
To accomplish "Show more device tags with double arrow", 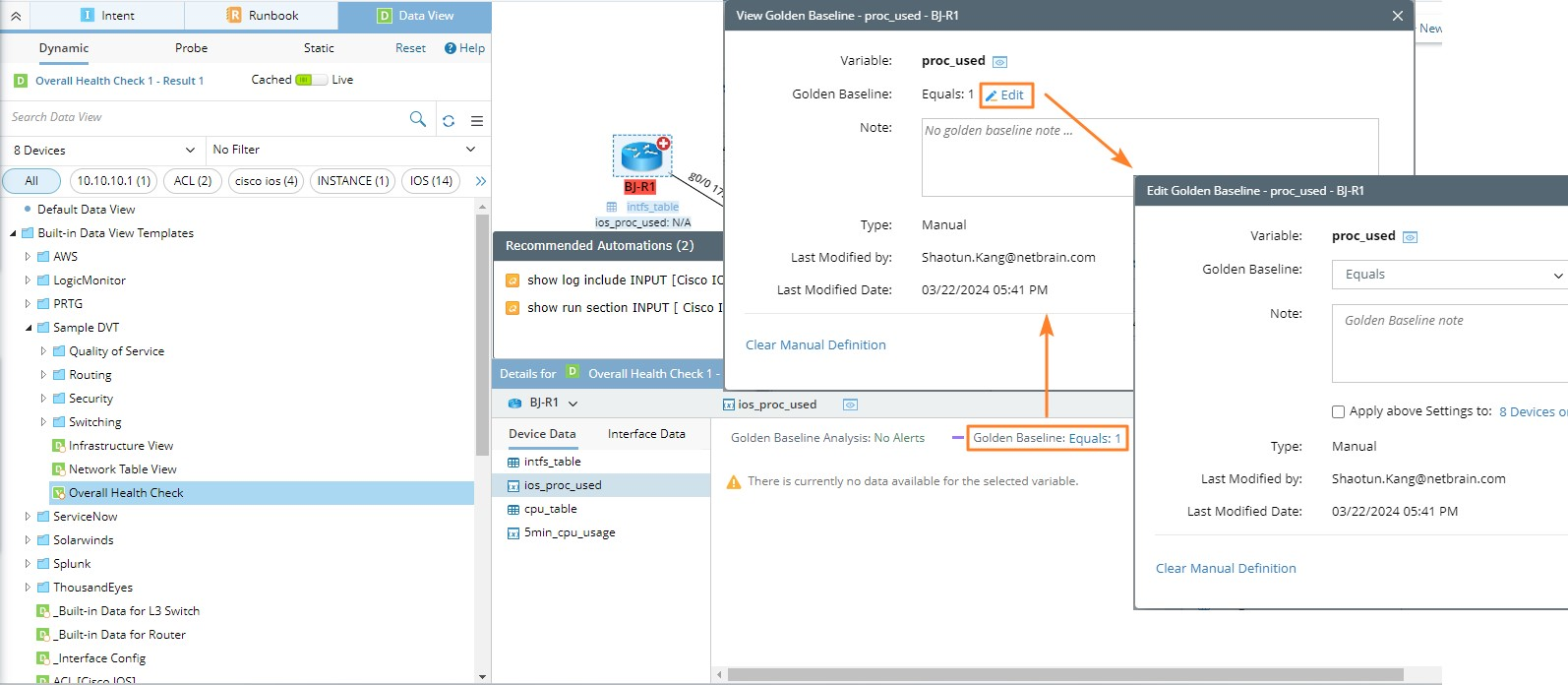I will click(480, 181).
